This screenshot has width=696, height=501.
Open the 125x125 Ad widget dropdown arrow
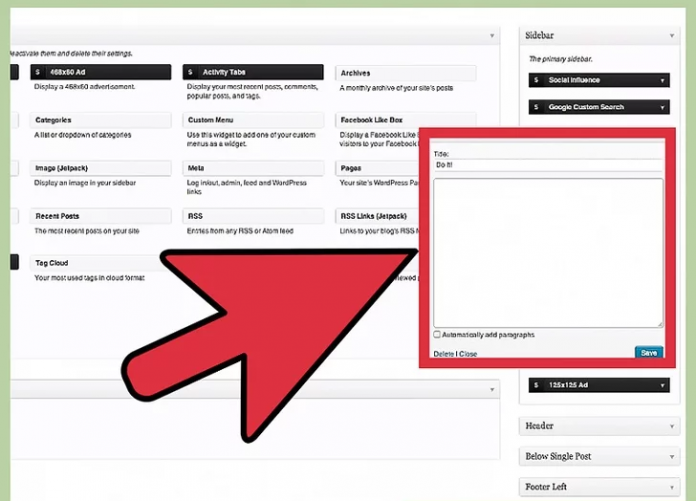click(x=661, y=385)
